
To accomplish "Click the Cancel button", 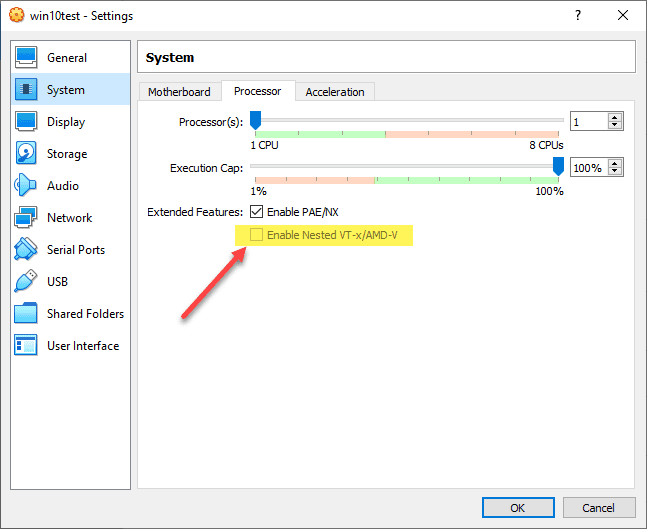I will point(599,508).
